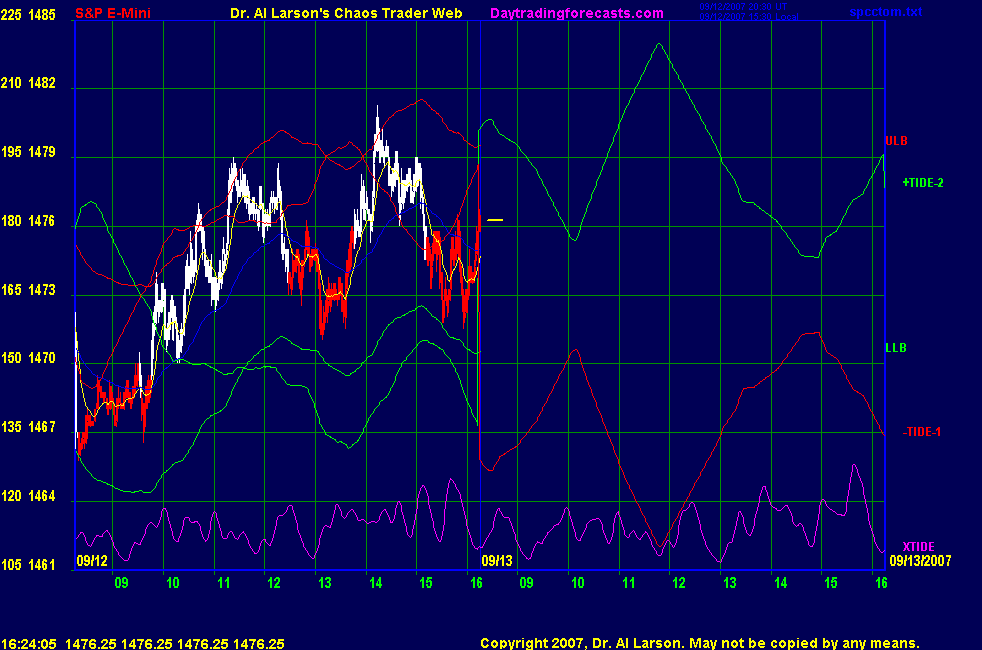Screen dimensions: 982x650
Task: Click the 14 hour label of the 09/12 session
Action: tap(375, 583)
